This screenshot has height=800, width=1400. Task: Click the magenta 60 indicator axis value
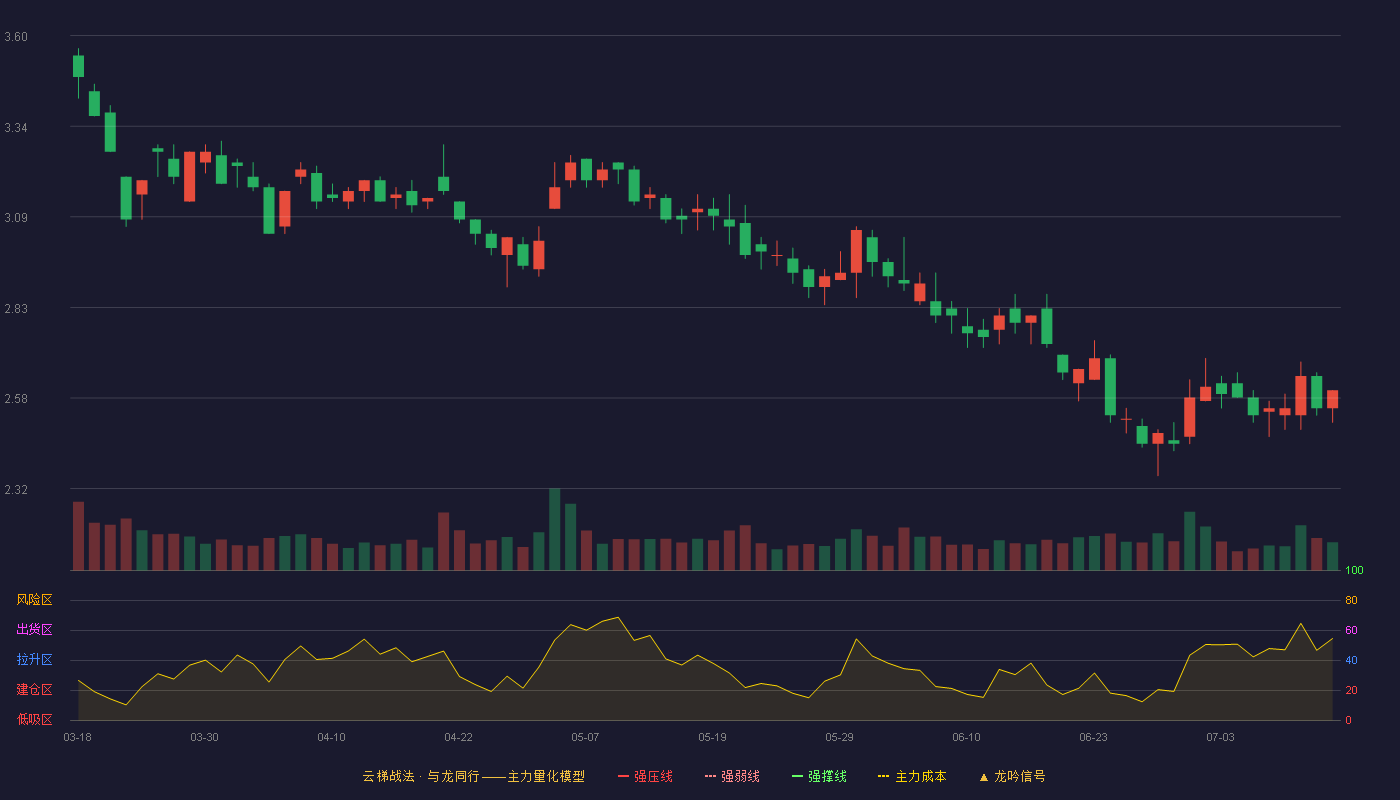tap(1351, 630)
